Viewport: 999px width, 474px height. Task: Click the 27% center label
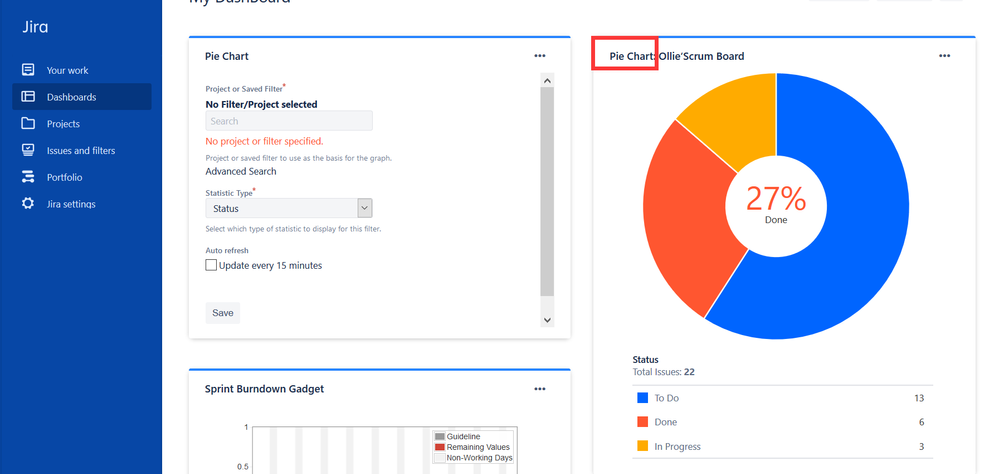[x=776, y=199]
